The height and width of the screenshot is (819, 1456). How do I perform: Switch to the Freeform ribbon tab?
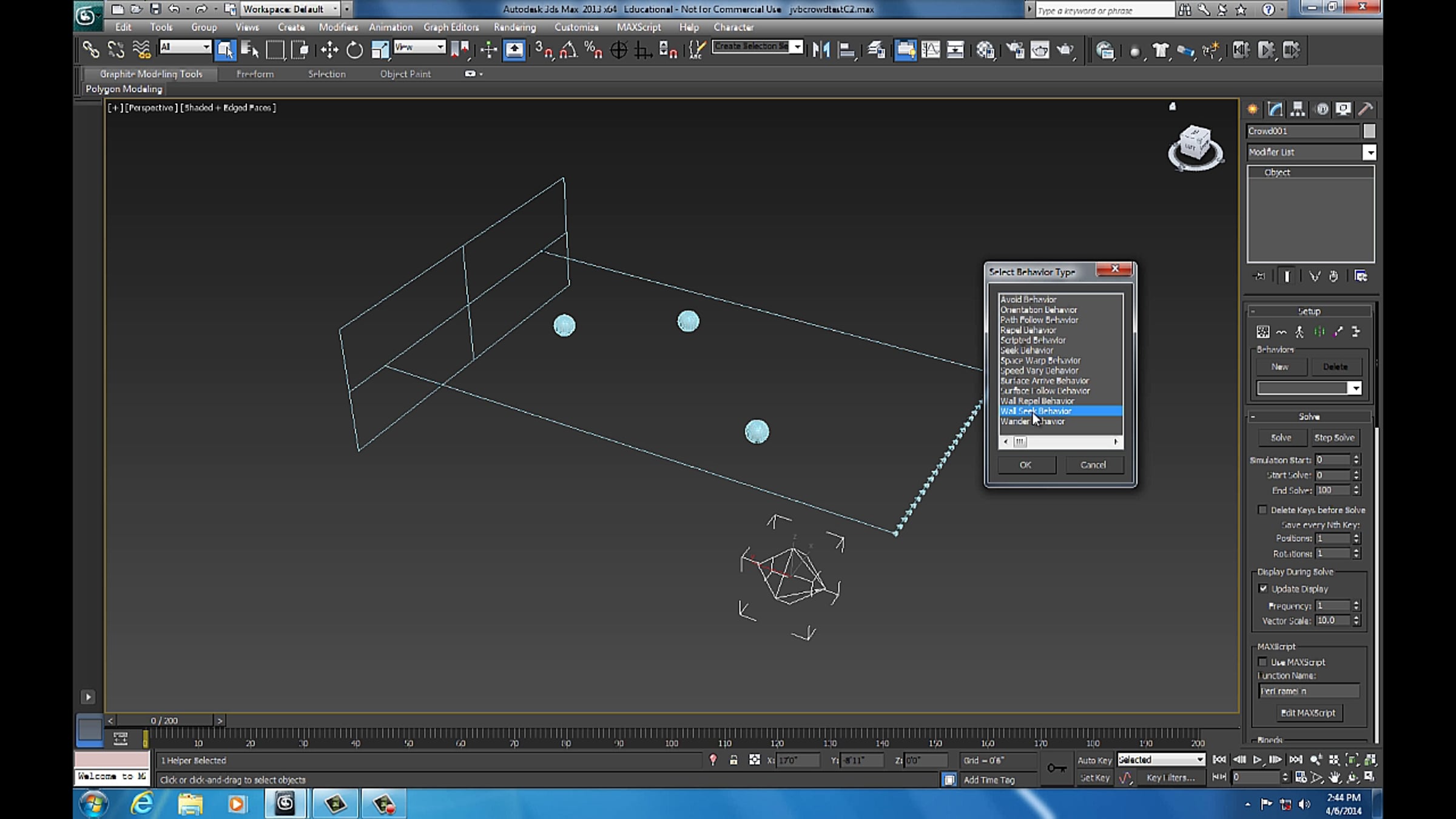tap(255, 74)
